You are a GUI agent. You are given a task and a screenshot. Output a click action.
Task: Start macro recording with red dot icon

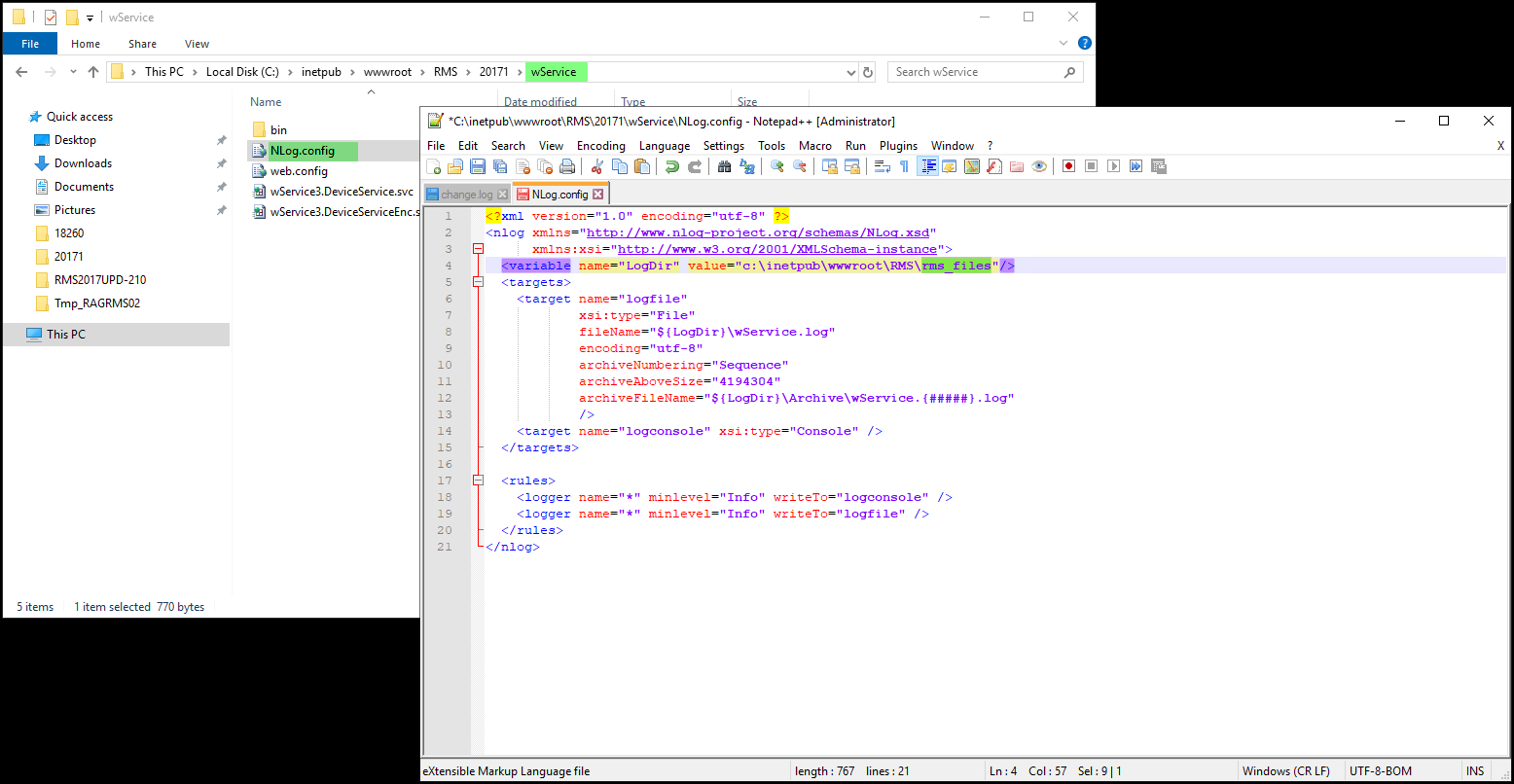click(x=1068, y=166)
